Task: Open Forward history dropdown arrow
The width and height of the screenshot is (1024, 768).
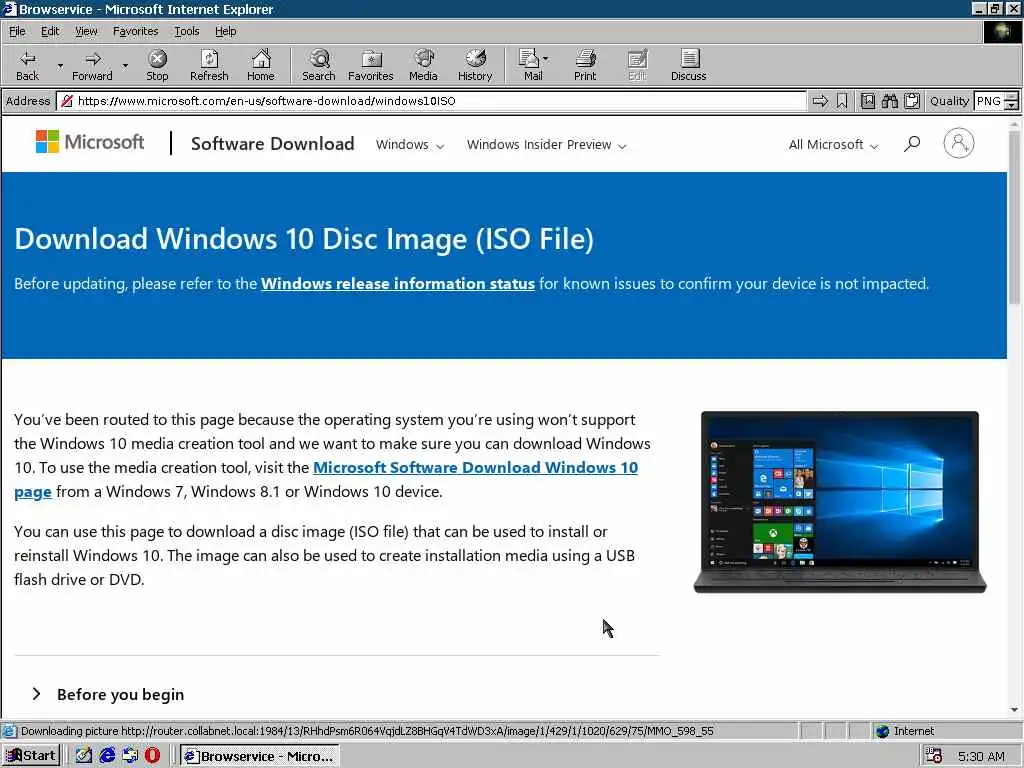Action: tap(125, 65)
